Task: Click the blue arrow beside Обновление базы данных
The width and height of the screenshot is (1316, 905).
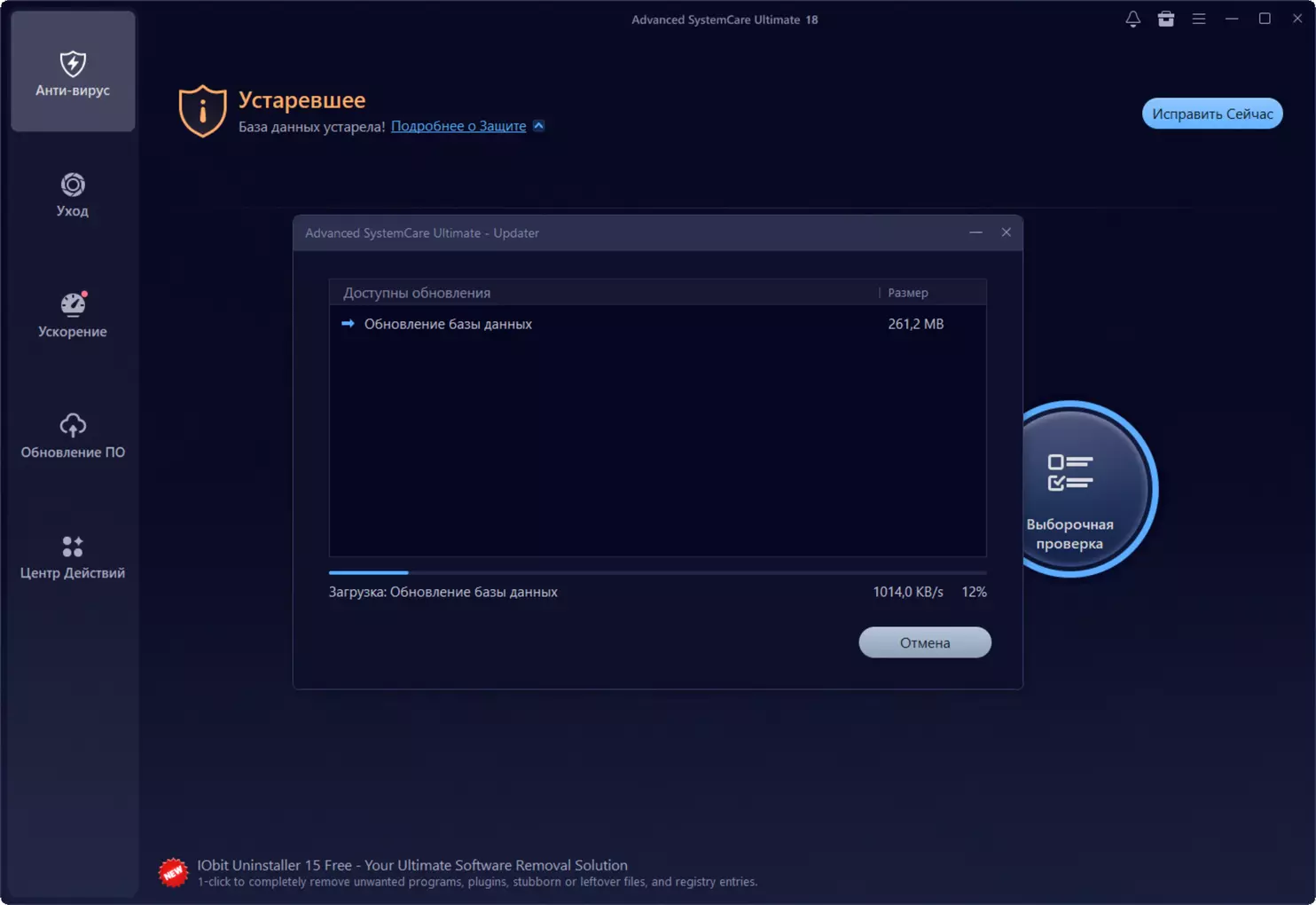Action: pos(348,324)
